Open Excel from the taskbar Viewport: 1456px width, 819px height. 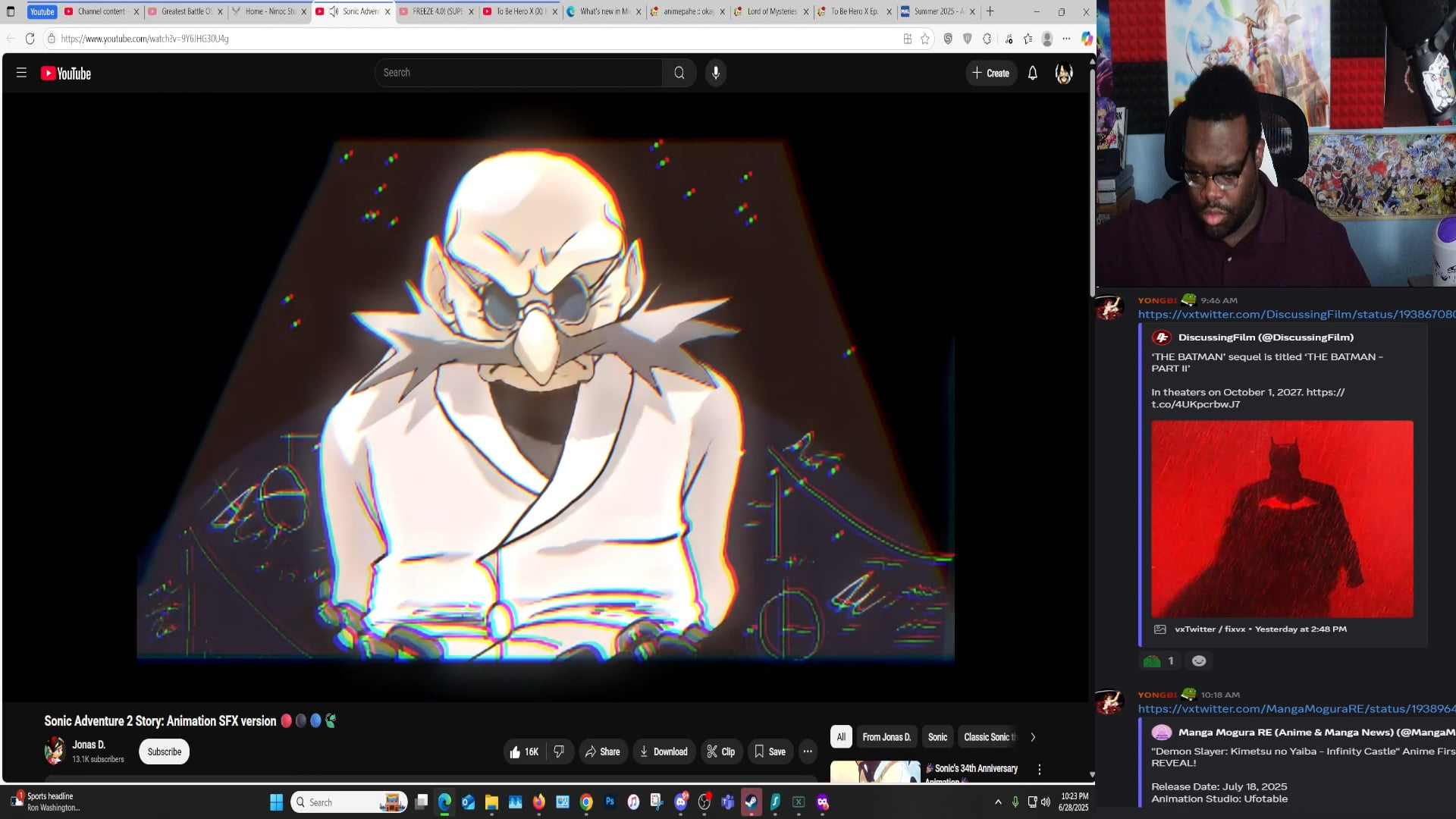(x=799, y=802)
